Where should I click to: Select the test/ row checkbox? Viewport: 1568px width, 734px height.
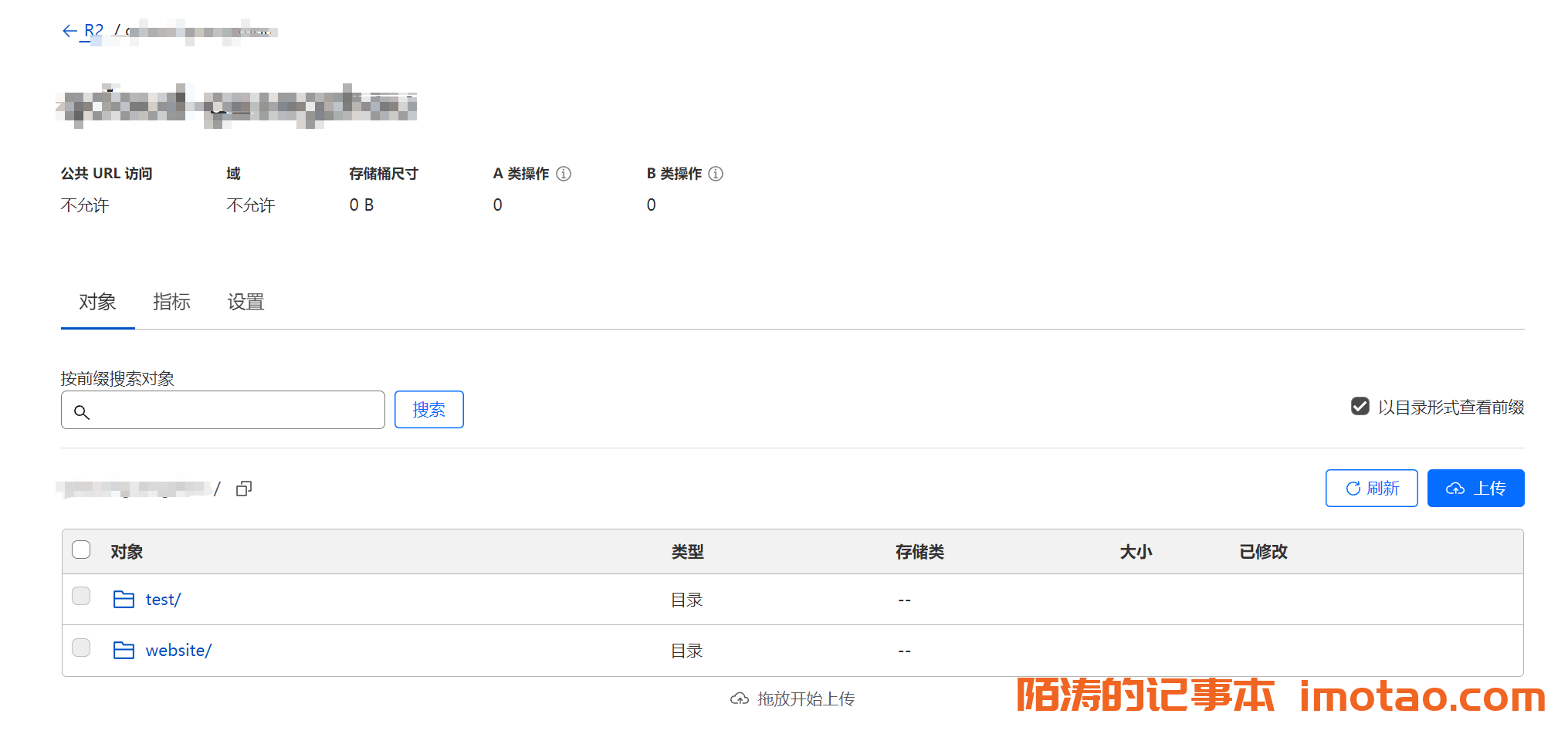81,597
